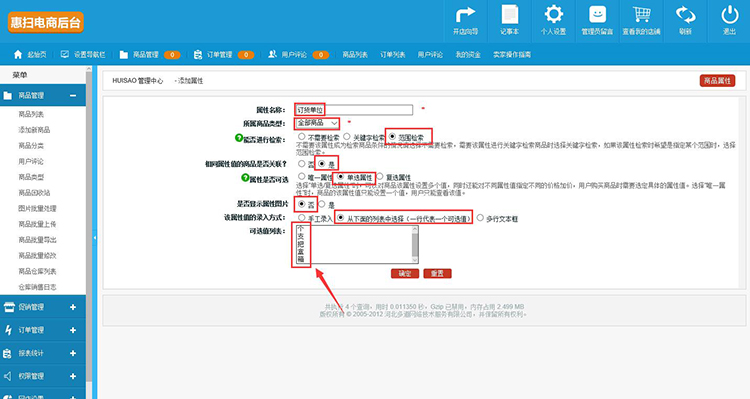Viewport: 750px width, 399px height.
Task: Select the 复选属性 radio button
Action: point(380,177)
